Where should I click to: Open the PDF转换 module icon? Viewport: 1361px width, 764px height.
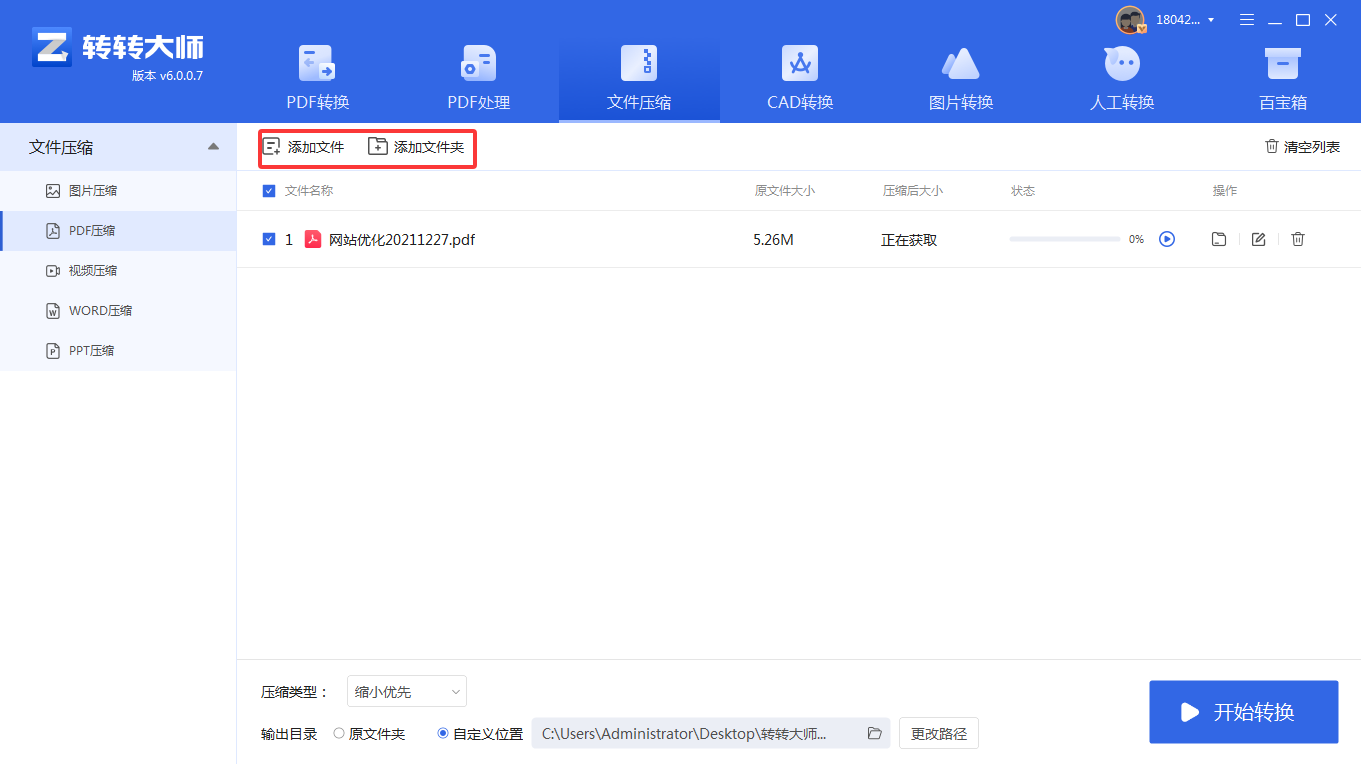tap(318, 63)
